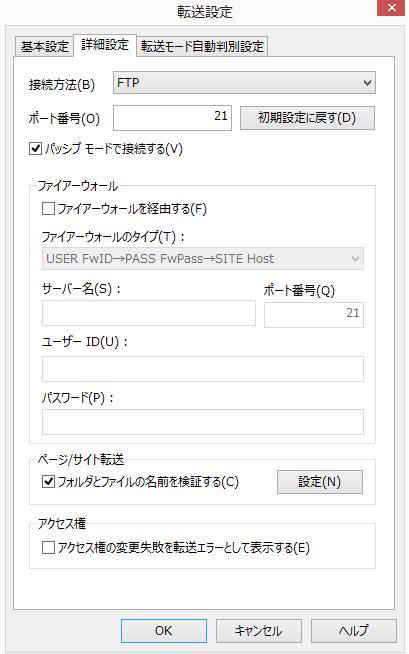The height and width of the screenshot is (654, 409).
Task: Open the 接続方法 FTP dropdown
Action: point(244,83)
